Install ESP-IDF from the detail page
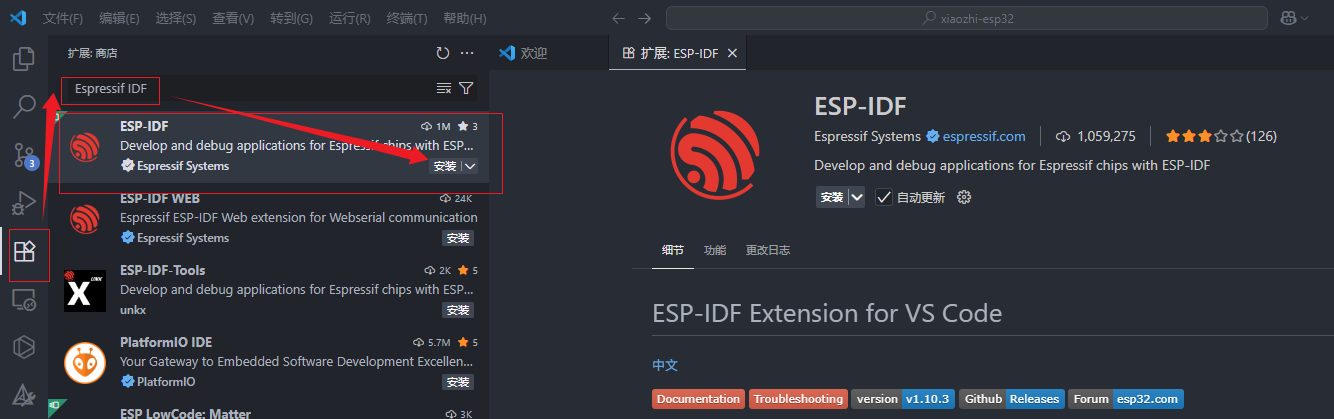 tap(832, 197)
